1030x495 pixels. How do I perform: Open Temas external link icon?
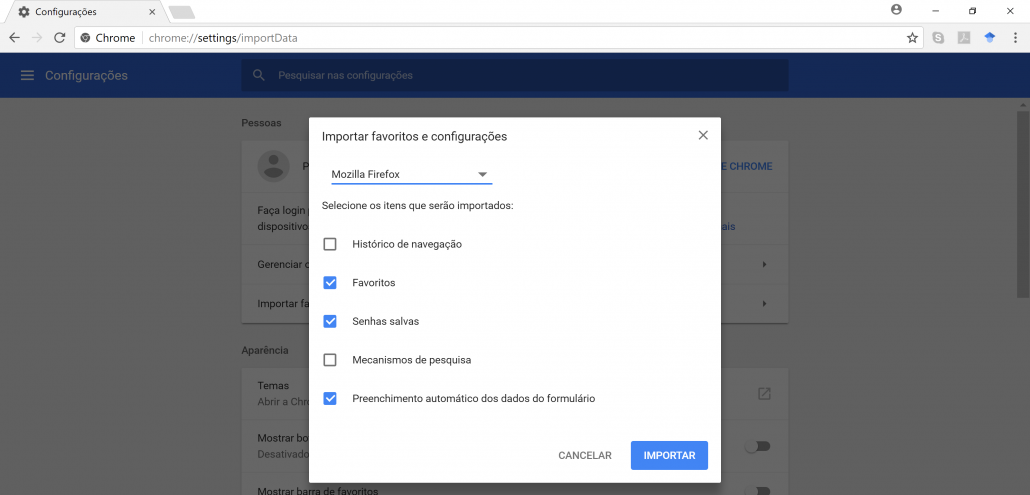click(x=764, y=393)
